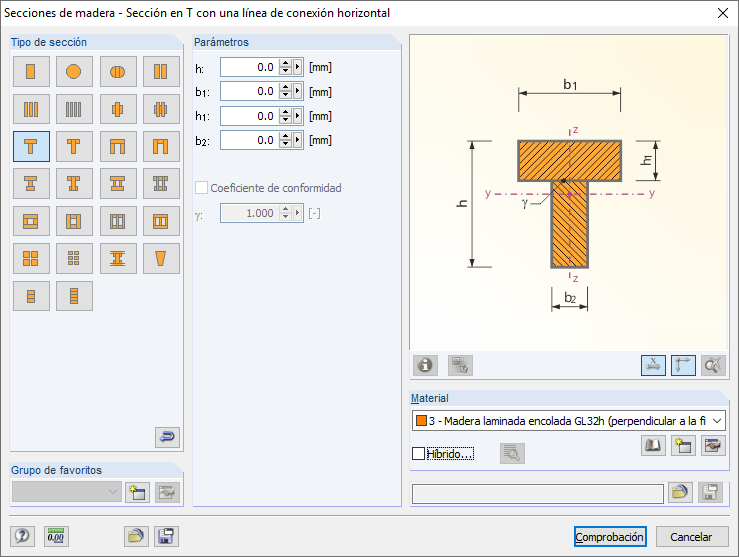Click the section name text field

tap(538, 494)
